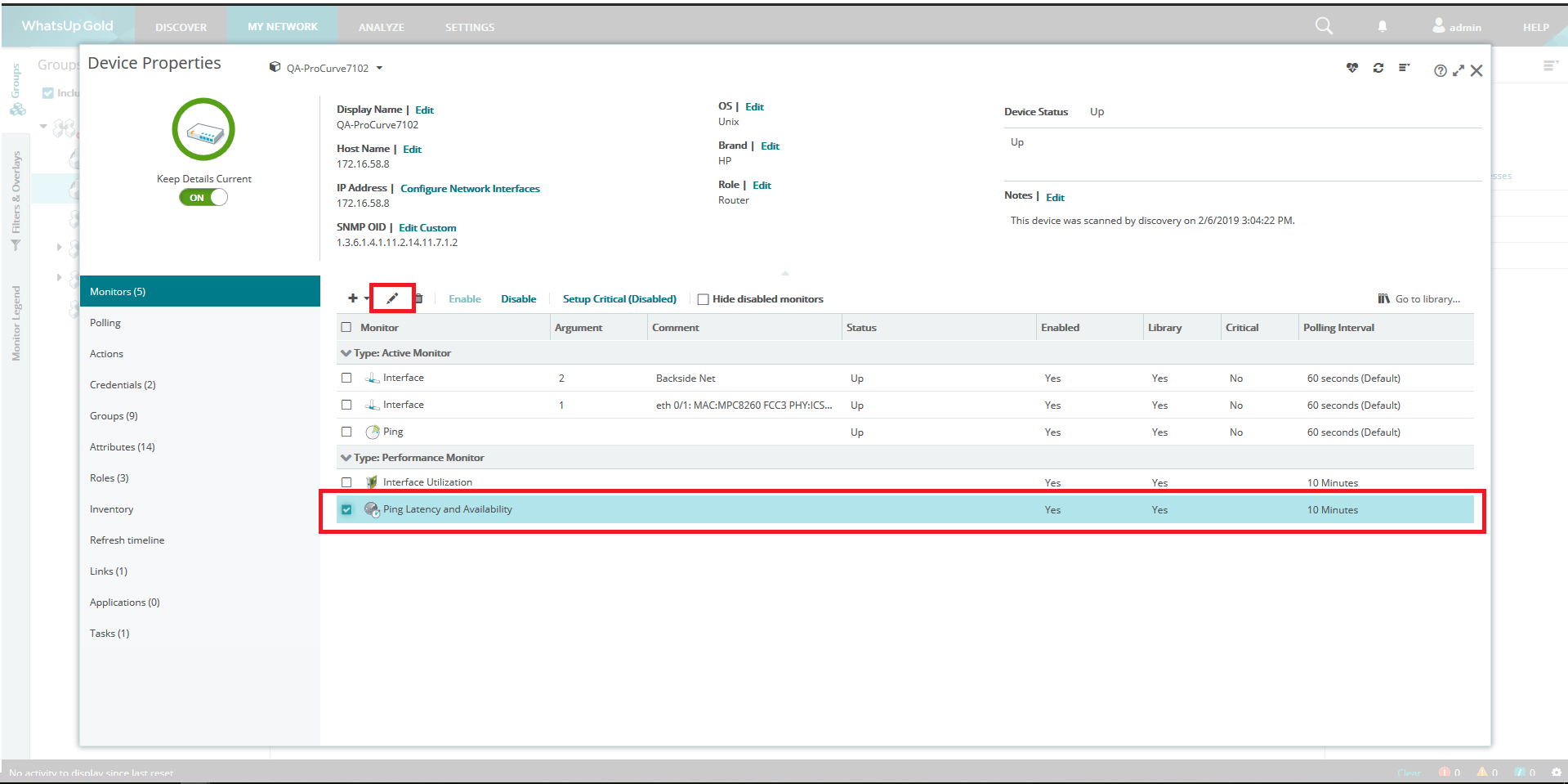Open the list options icon beside refresh
This screenshot has height=784, width=1568.
pos(1405,68)
